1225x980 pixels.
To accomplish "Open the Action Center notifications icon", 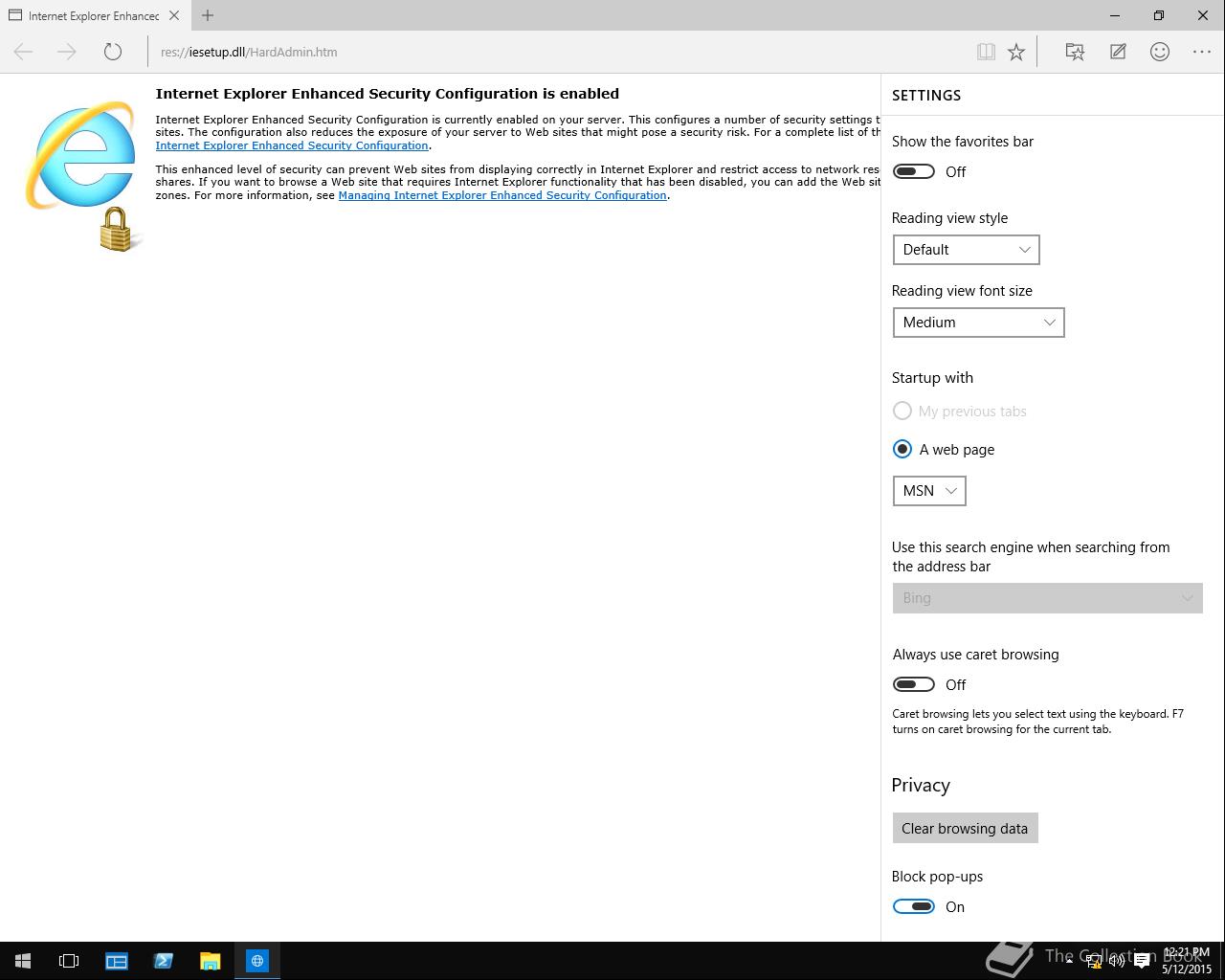I will click(x=1142, y=961).
